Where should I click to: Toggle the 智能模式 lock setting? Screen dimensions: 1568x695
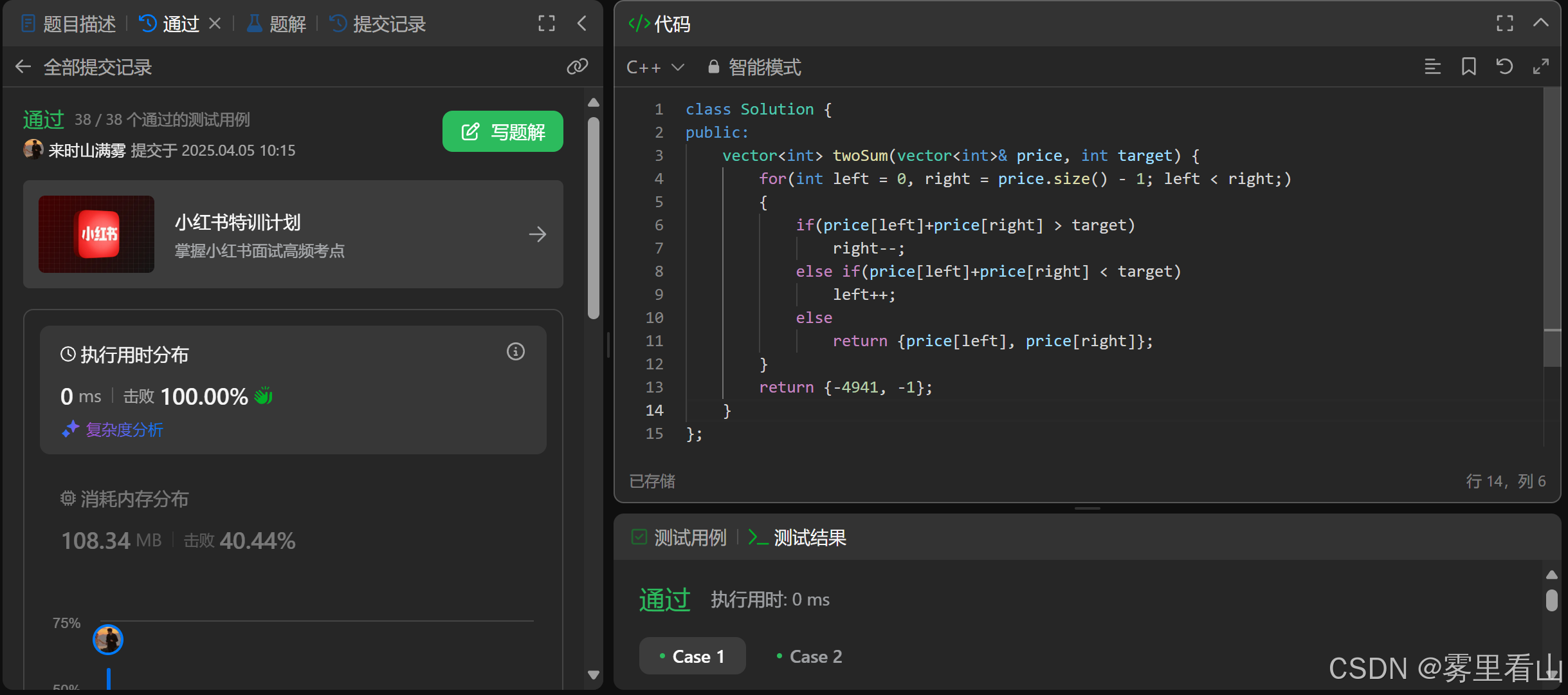[x=754, y=67]
